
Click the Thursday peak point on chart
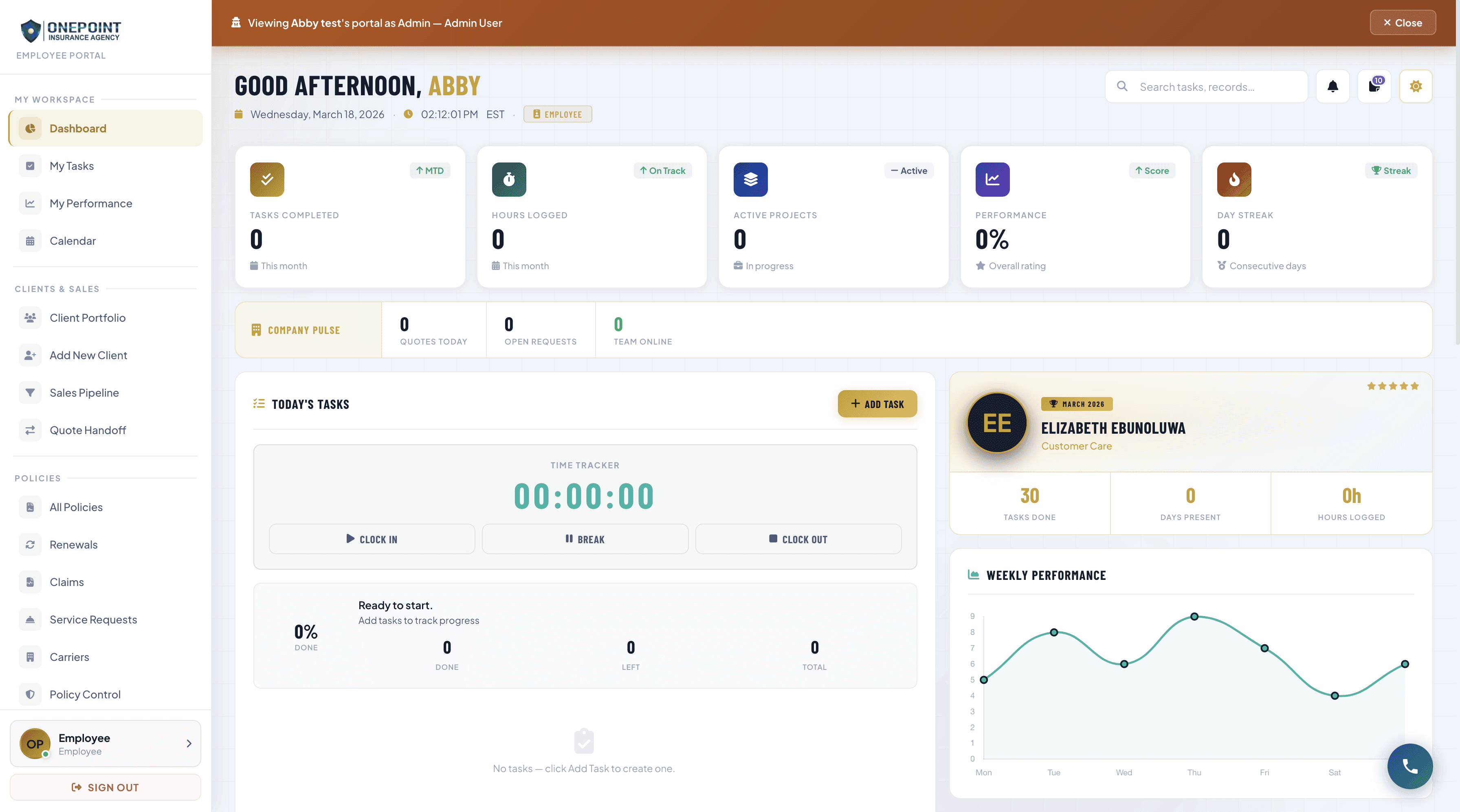click(x=1194, y=617)
